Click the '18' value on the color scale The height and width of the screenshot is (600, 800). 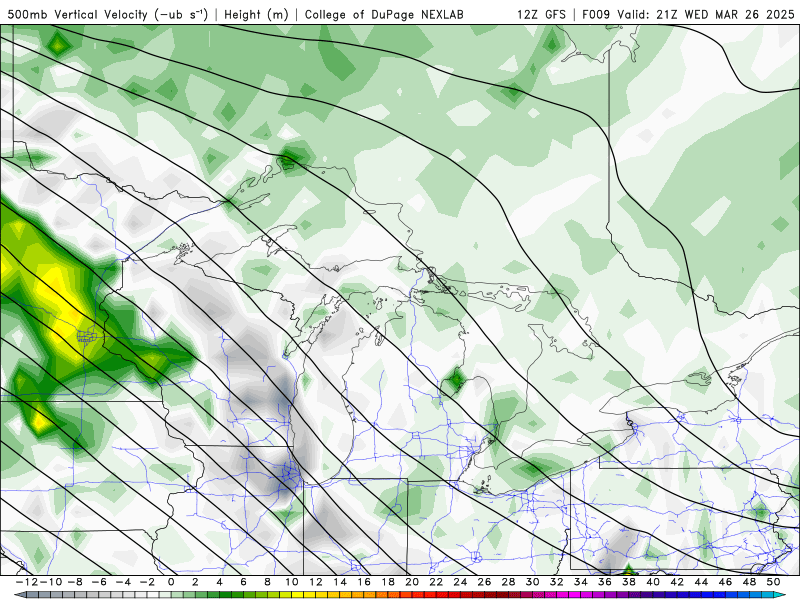pos(388,582)
